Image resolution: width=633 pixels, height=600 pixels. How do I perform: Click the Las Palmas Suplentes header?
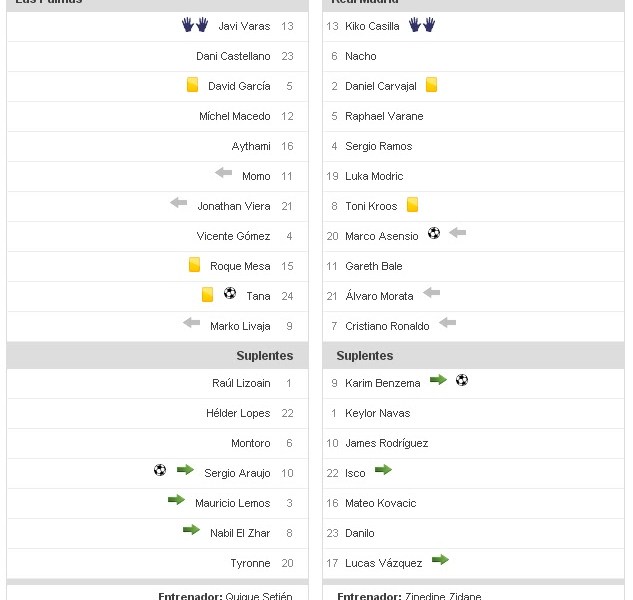[264, 356]
